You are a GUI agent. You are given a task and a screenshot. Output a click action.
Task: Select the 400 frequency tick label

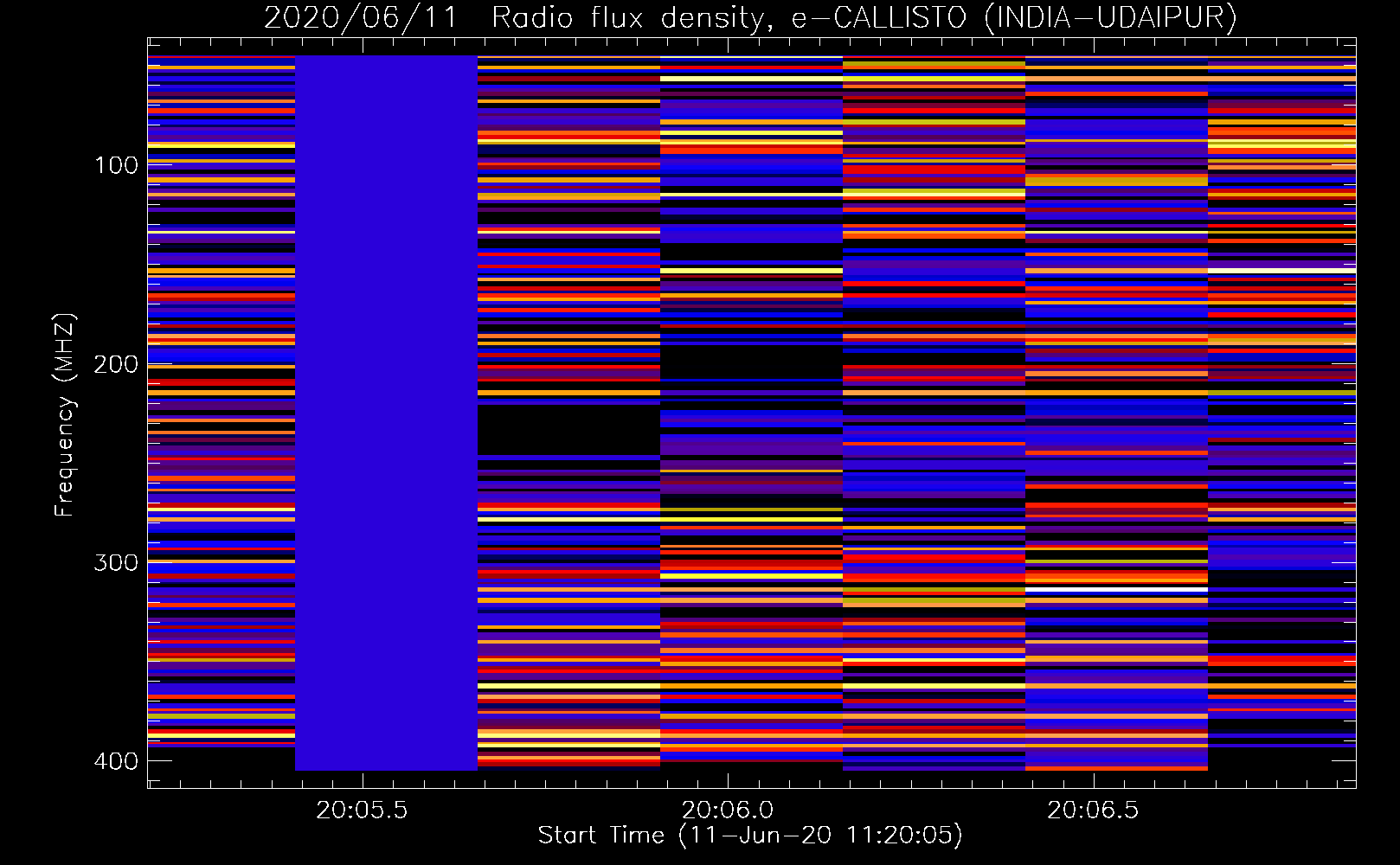[x=116, y=761]
